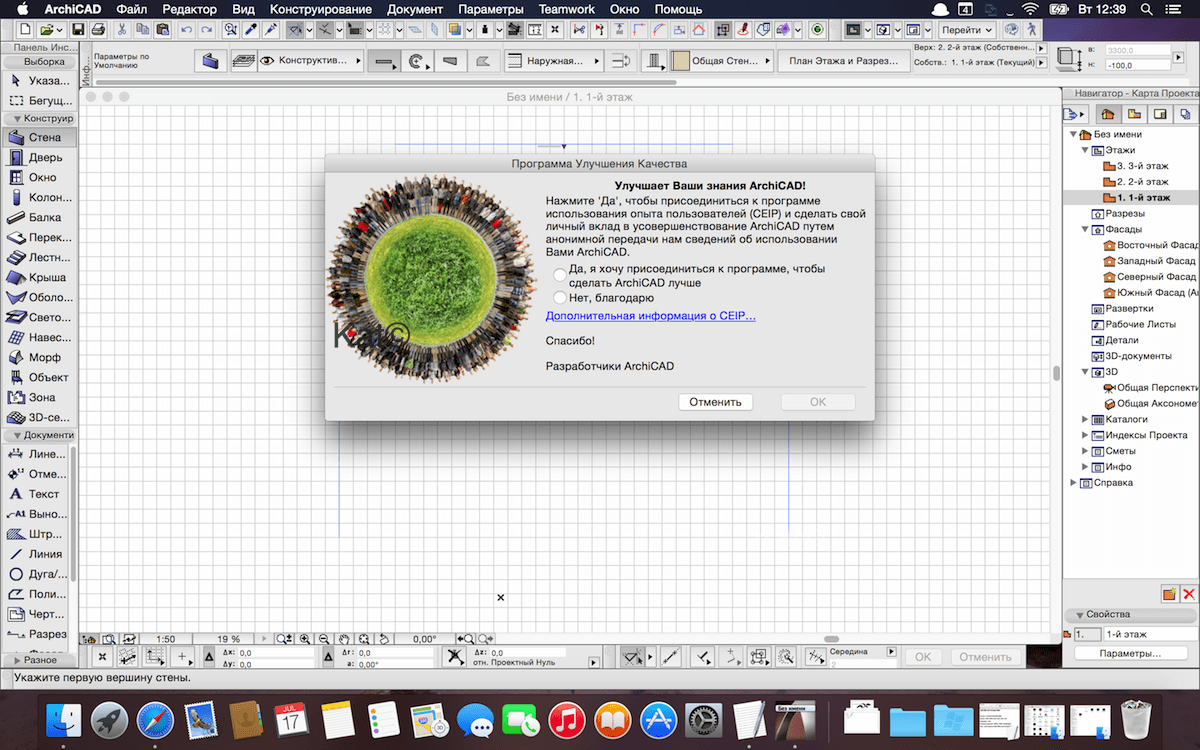This screenshot has width=1200, height=750.
Task: Open the Редактор menu
Action: click(189, 9)
